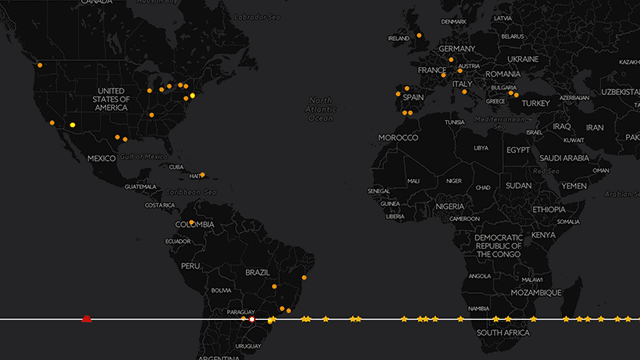640x360 pixels.
Task: Select the orange dot in Germany
Action: click(x=451, y=60)
